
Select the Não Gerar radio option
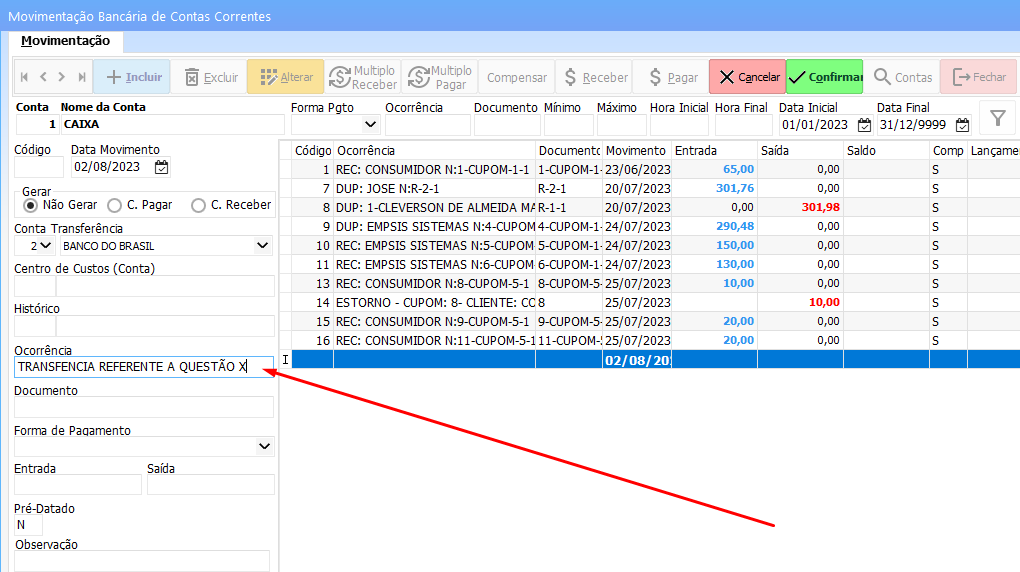[x=30, y=206]
